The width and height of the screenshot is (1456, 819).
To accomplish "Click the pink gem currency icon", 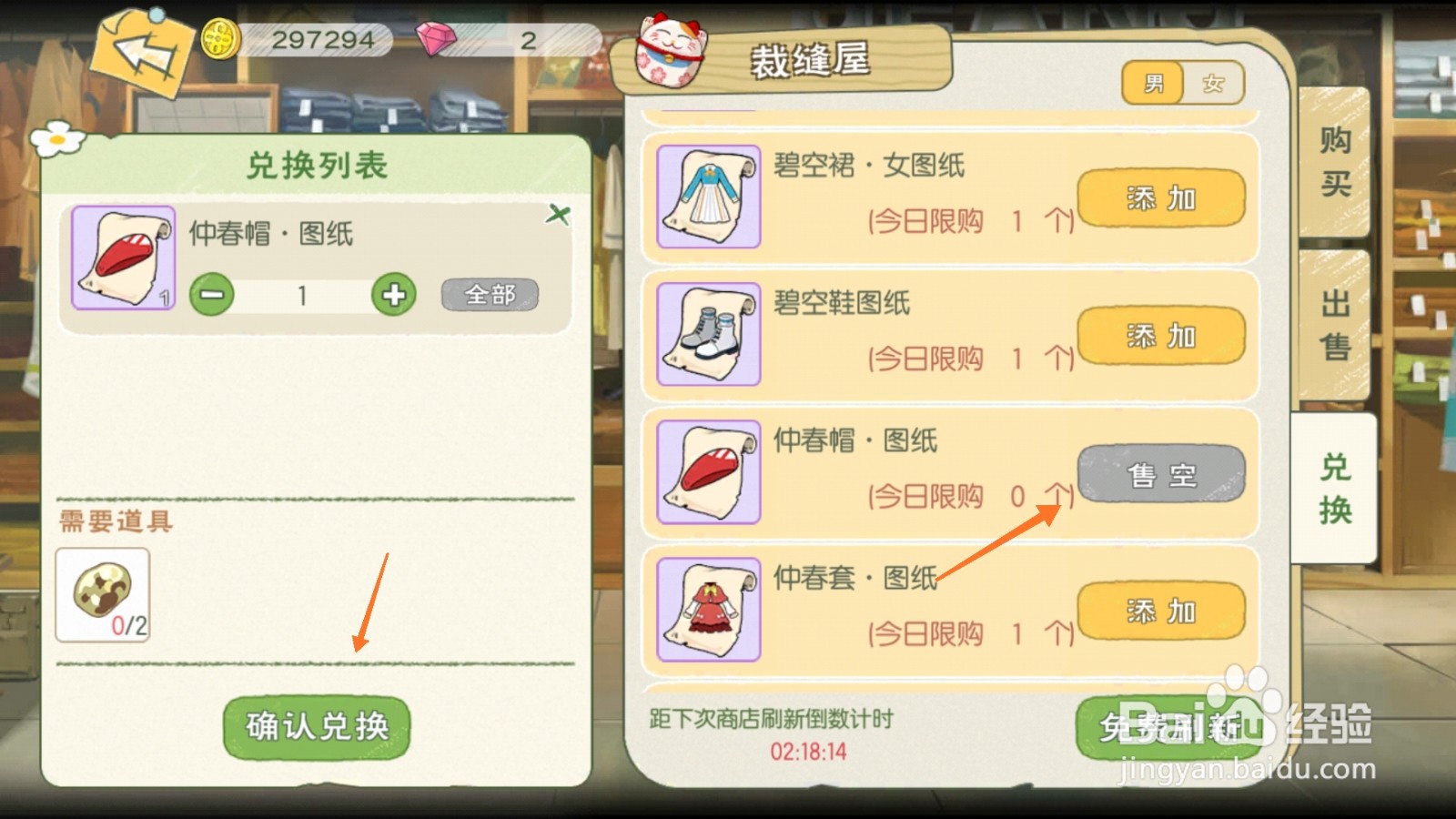I will (436, 39).
